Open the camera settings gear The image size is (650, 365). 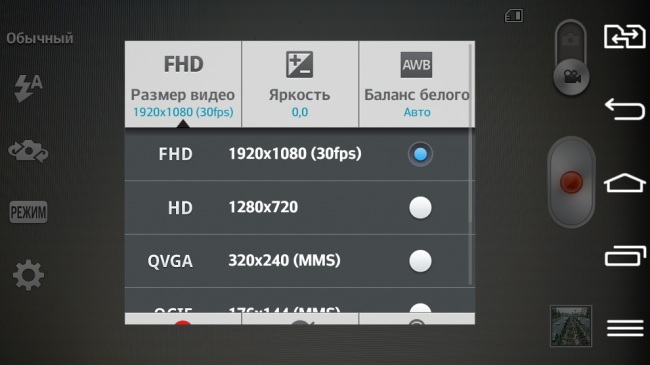point(28,275)
